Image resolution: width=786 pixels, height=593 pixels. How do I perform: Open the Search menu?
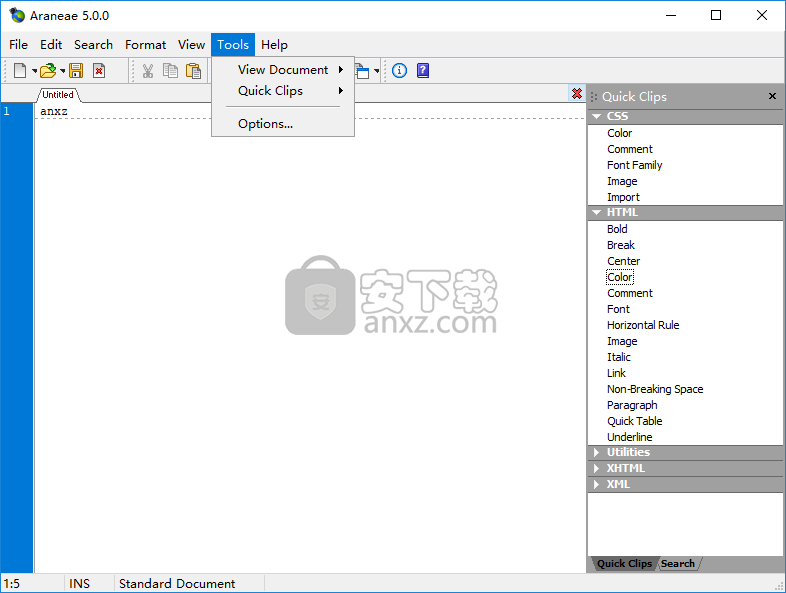[93, 45]
